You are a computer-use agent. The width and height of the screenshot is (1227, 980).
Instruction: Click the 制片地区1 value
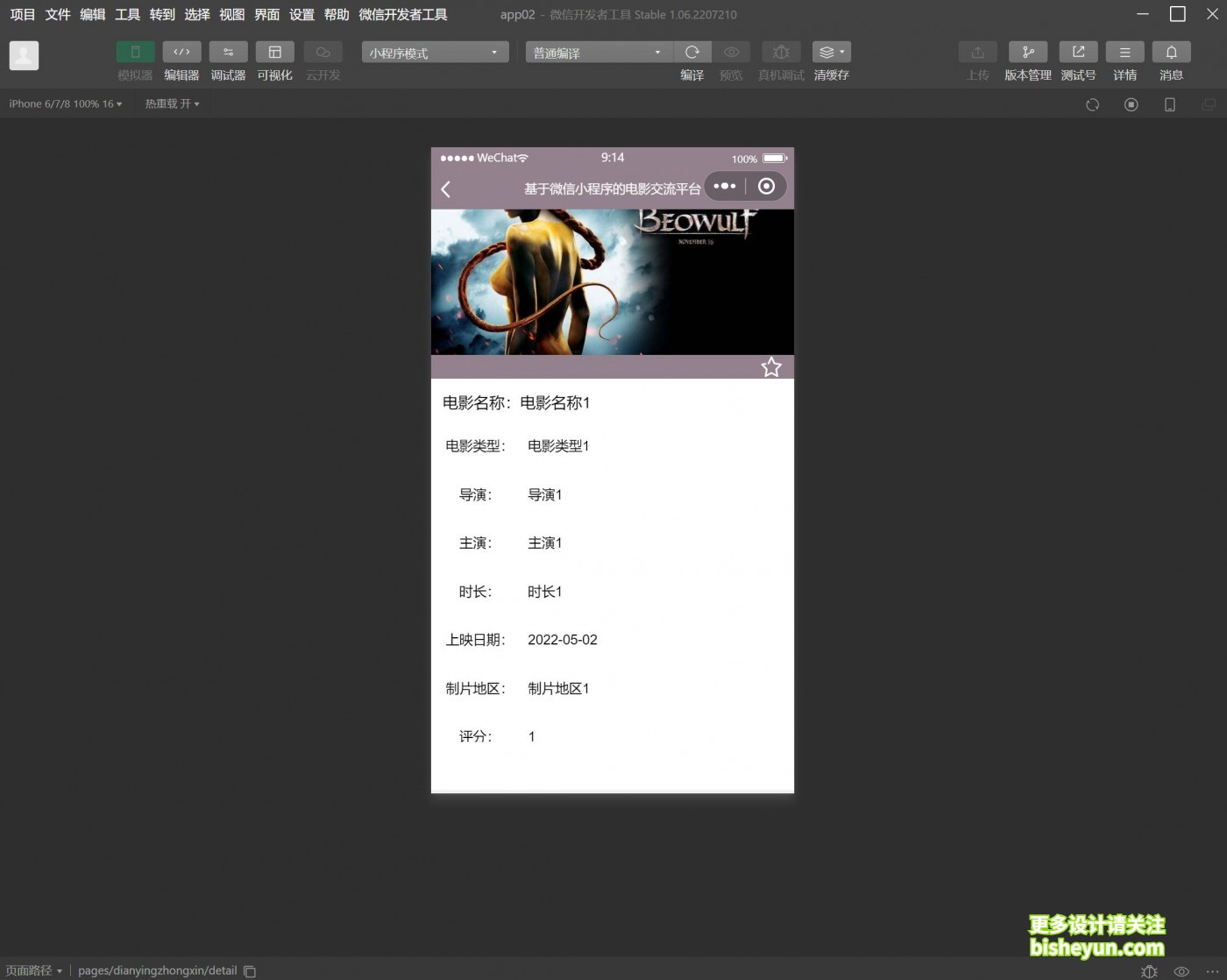(558, 689)
